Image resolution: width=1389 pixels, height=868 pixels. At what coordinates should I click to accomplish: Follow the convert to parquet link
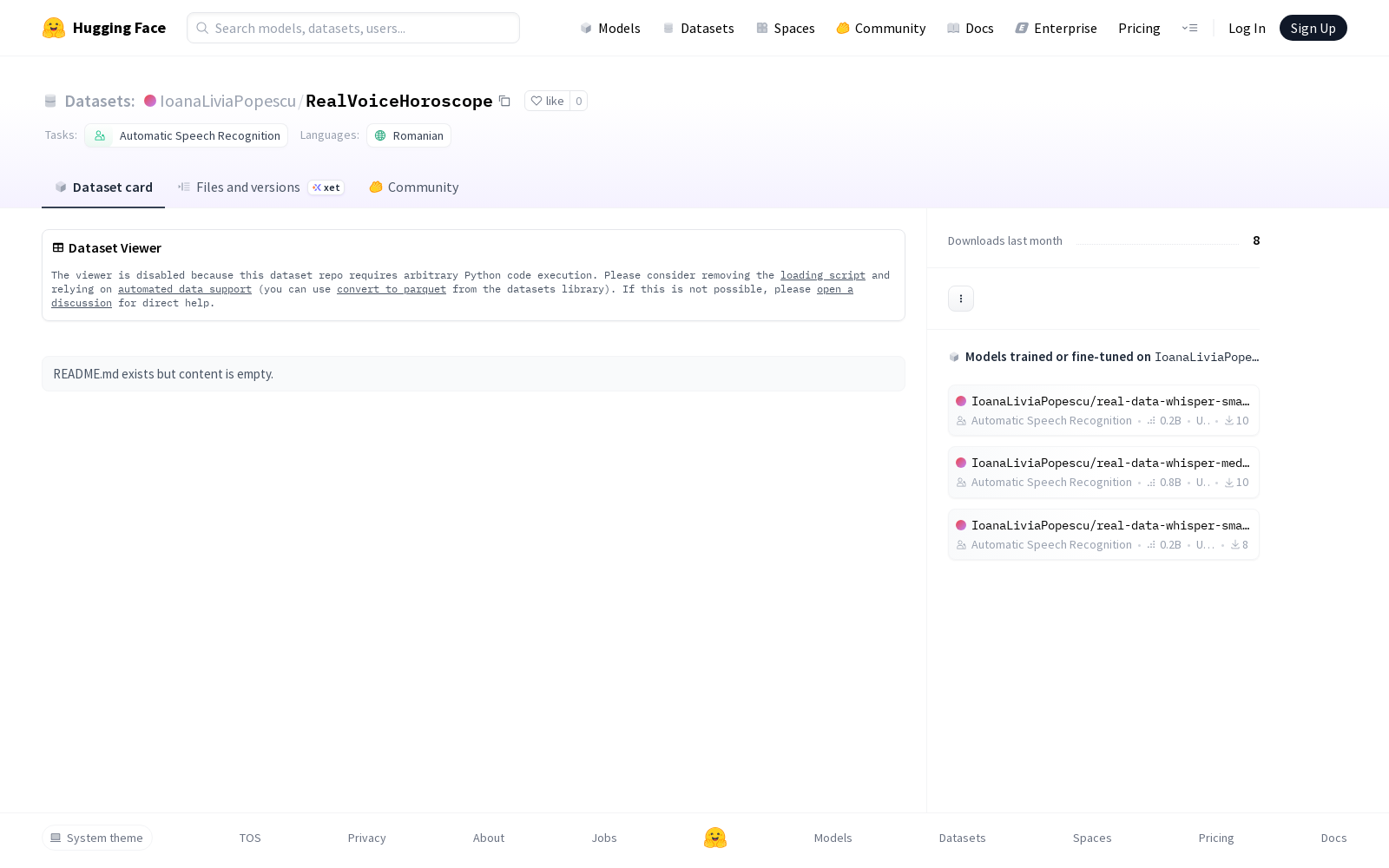click(x=392, y=289)
